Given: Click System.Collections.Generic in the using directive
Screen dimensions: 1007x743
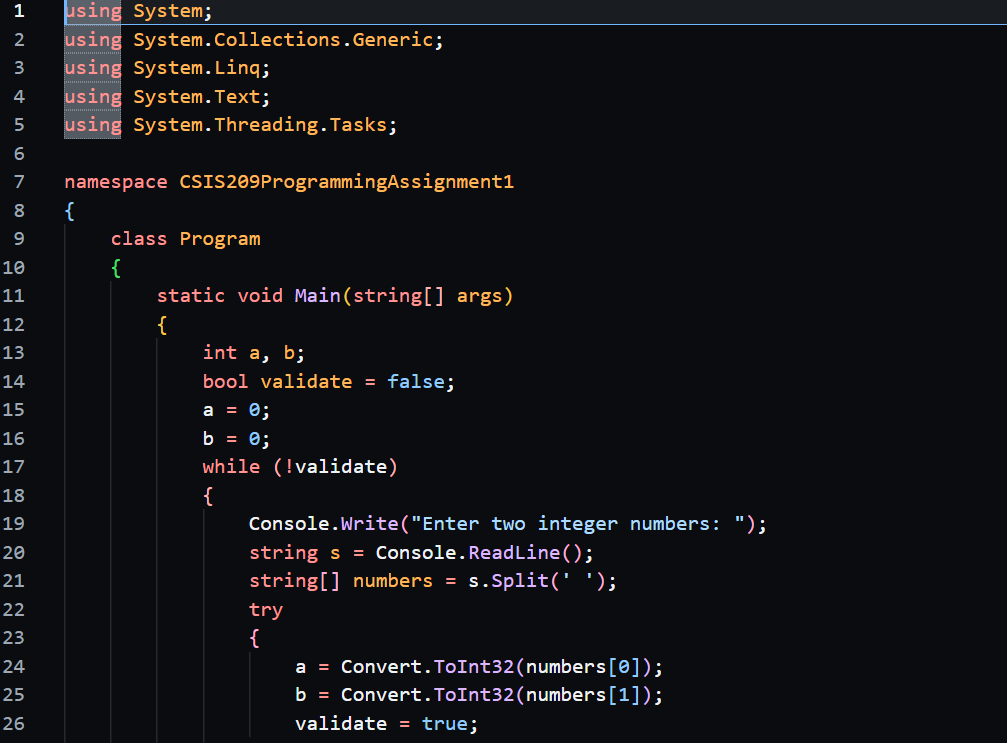Looking at the screenshot, I should point(287,40).
